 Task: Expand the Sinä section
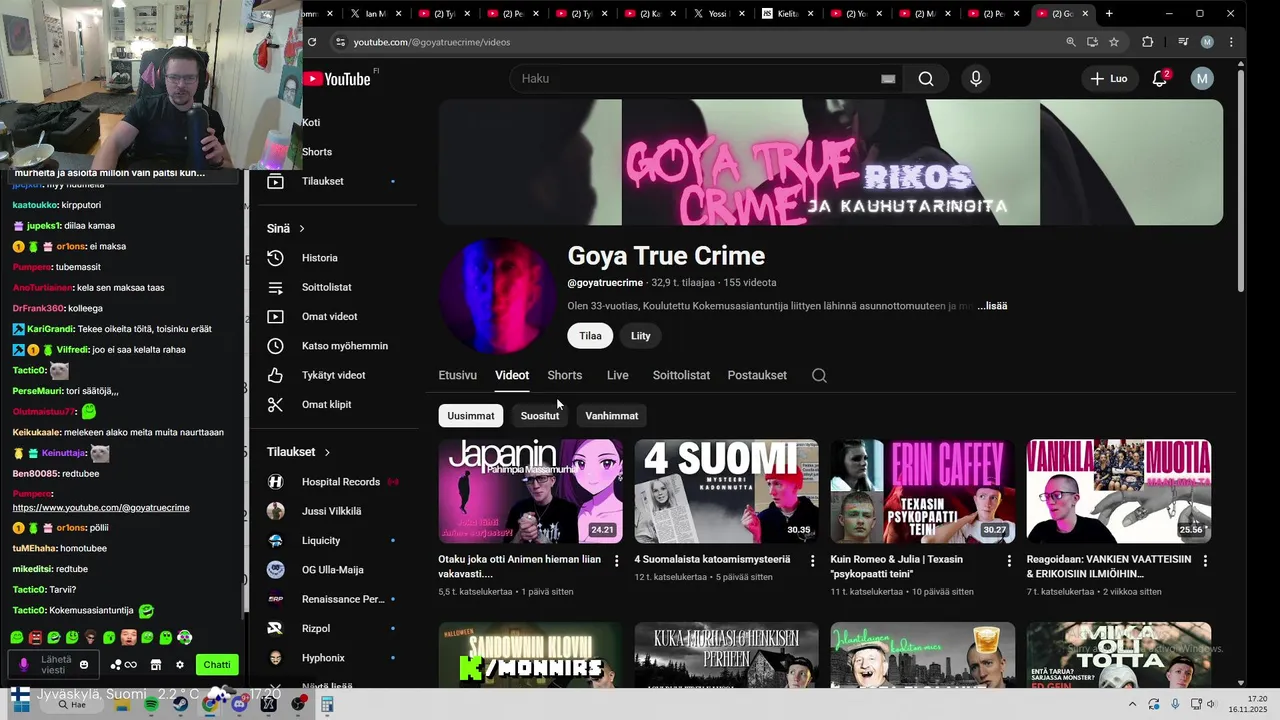286,229
